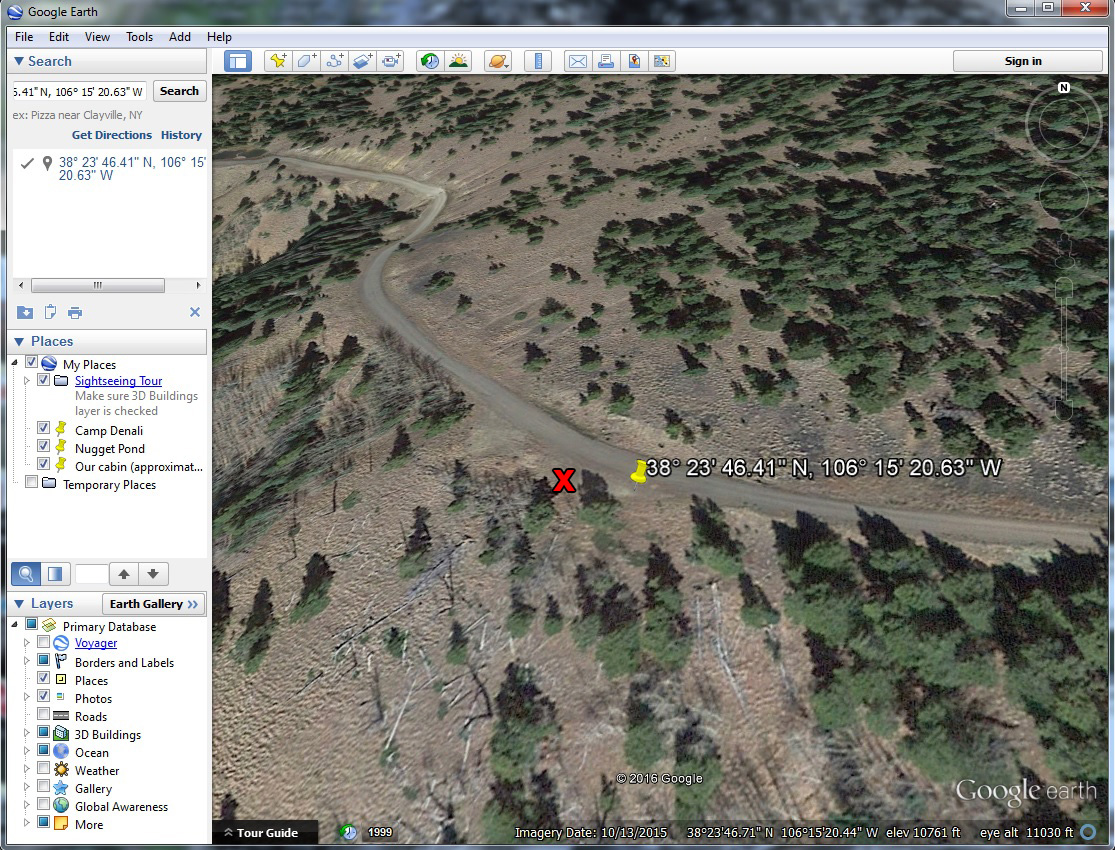
Task: Toggle the sidebar visibility button
Action: tap(238, 61)
